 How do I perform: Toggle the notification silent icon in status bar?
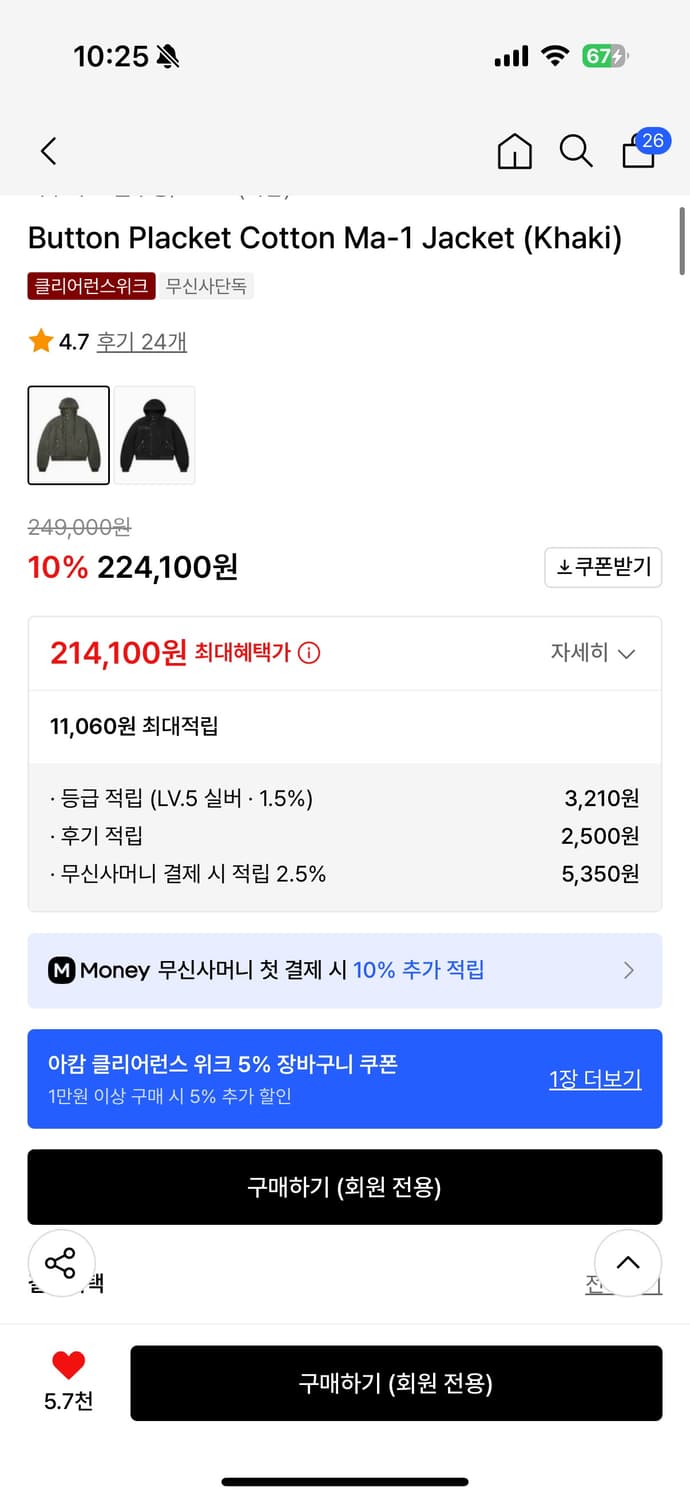[x=168, y=55]
